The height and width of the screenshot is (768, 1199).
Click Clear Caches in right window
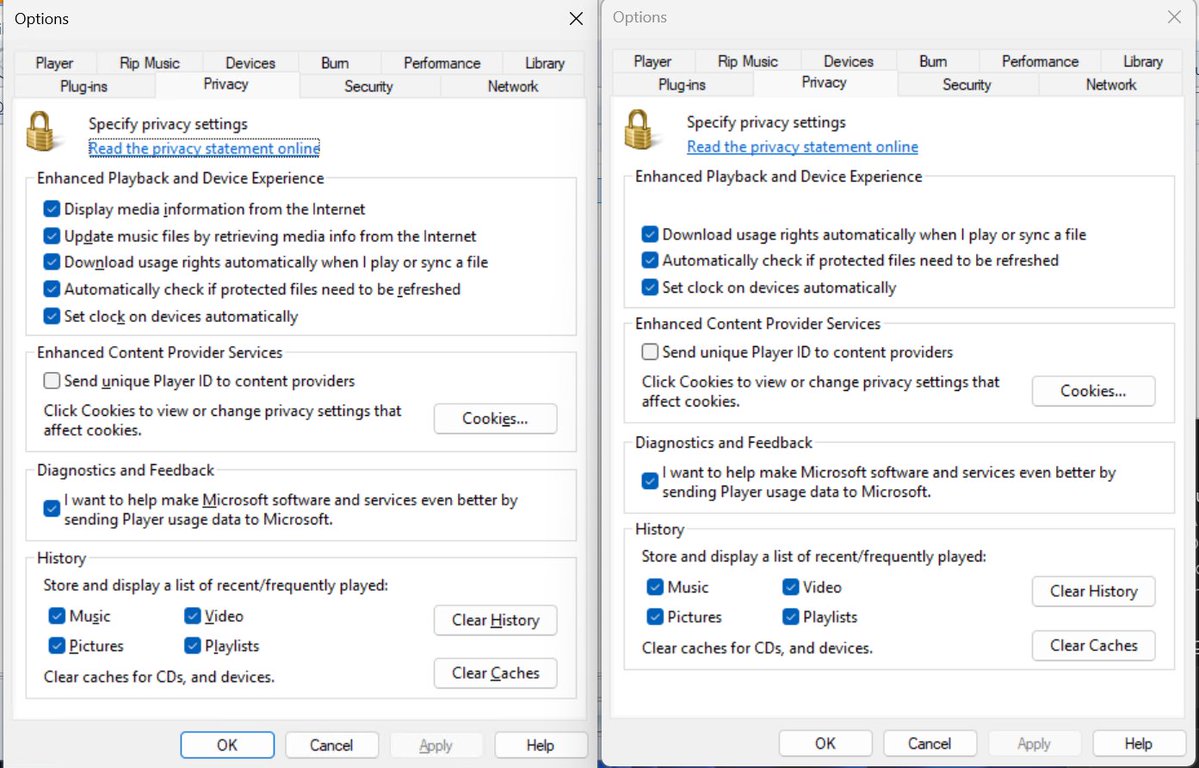tap(1093, 646)
